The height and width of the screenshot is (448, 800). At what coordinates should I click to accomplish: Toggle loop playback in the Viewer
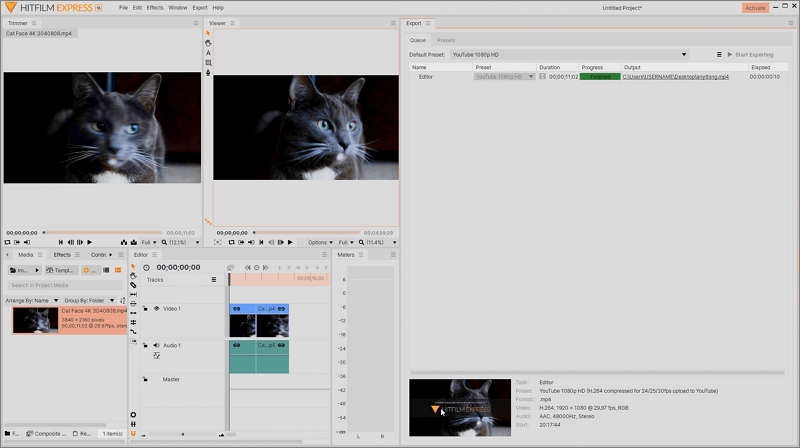click(232, 242)
